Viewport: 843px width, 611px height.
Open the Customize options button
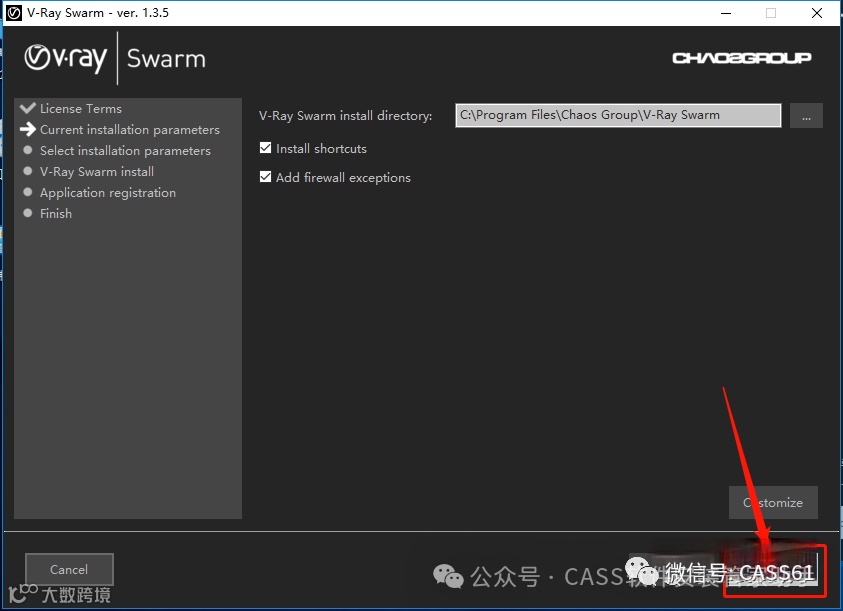[773, 502]
